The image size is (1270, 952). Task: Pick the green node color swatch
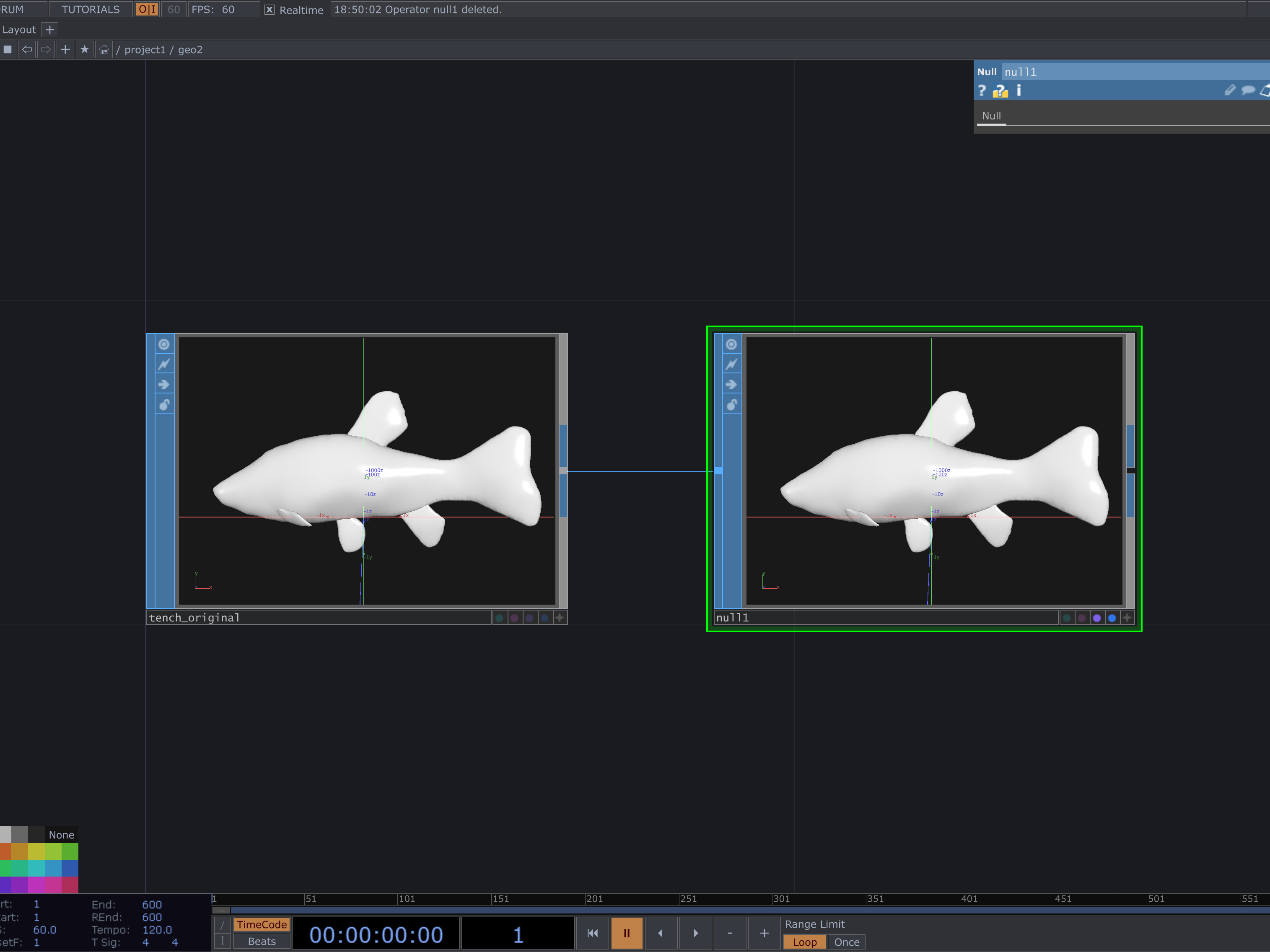coord(70,851)
